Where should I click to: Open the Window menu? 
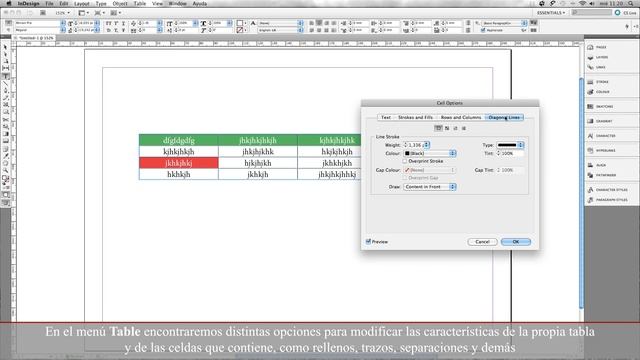click(x=178, y=3)
